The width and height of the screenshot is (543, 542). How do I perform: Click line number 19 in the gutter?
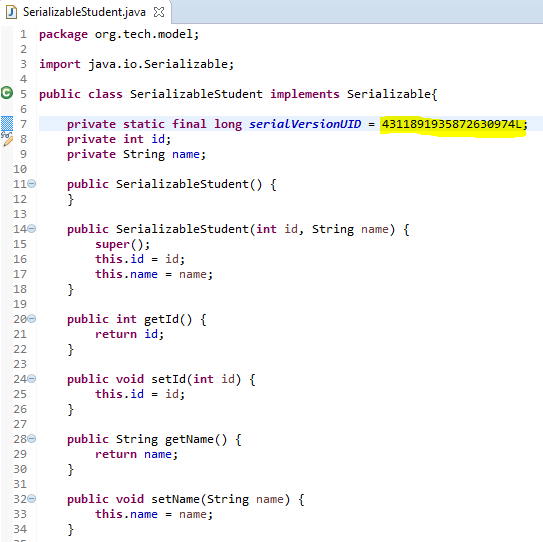pos(20,304)
